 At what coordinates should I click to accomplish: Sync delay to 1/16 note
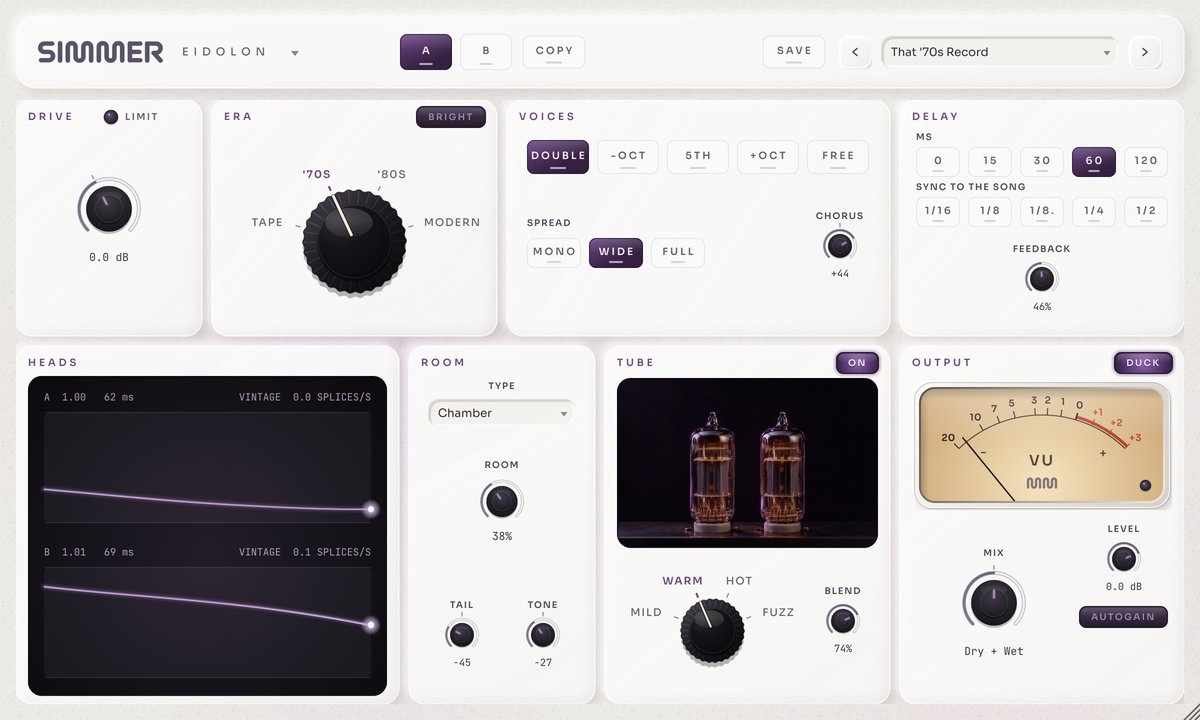(x=938, y=212)
